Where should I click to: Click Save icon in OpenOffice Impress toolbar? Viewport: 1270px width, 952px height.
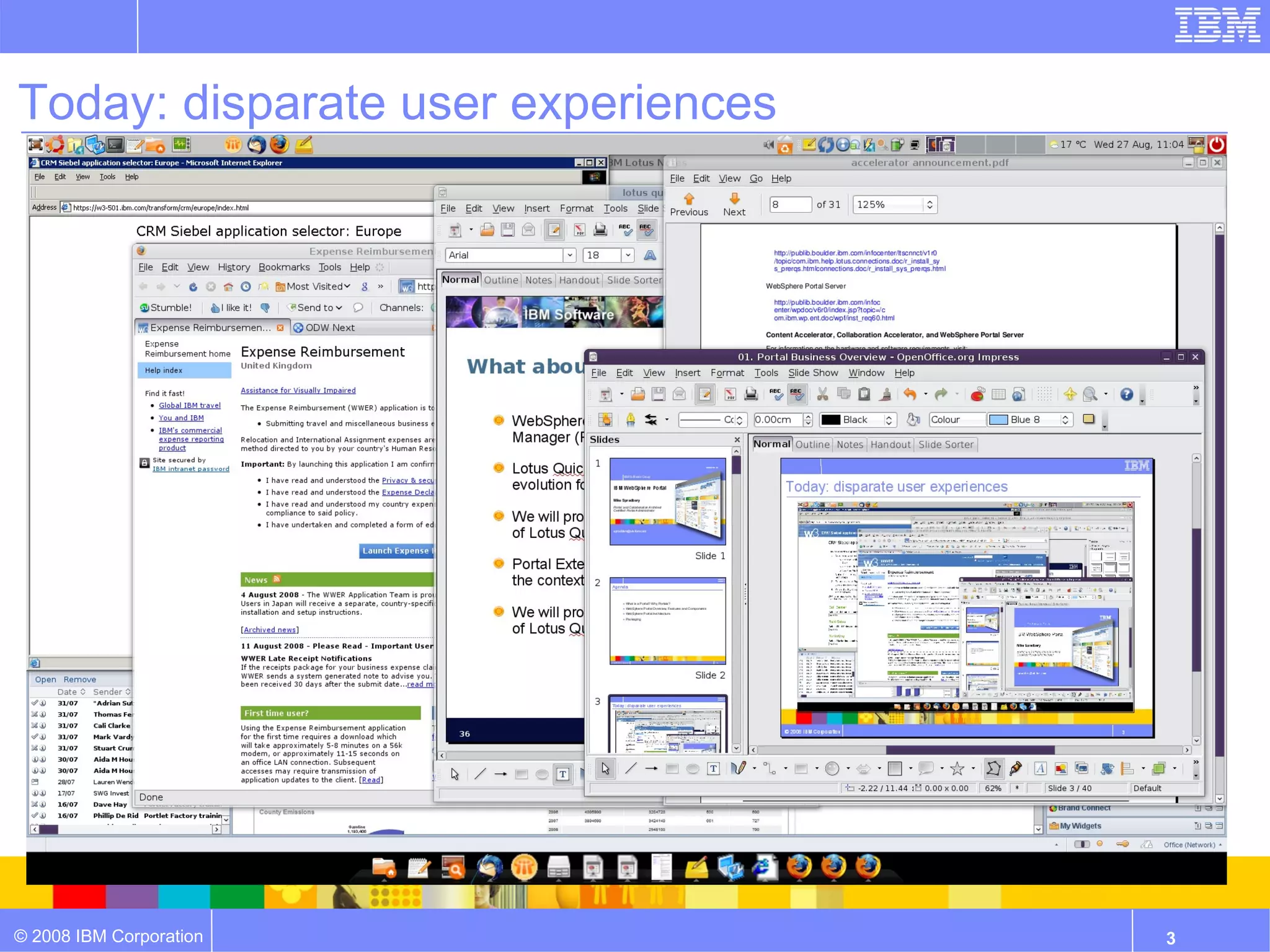(659, 394)
